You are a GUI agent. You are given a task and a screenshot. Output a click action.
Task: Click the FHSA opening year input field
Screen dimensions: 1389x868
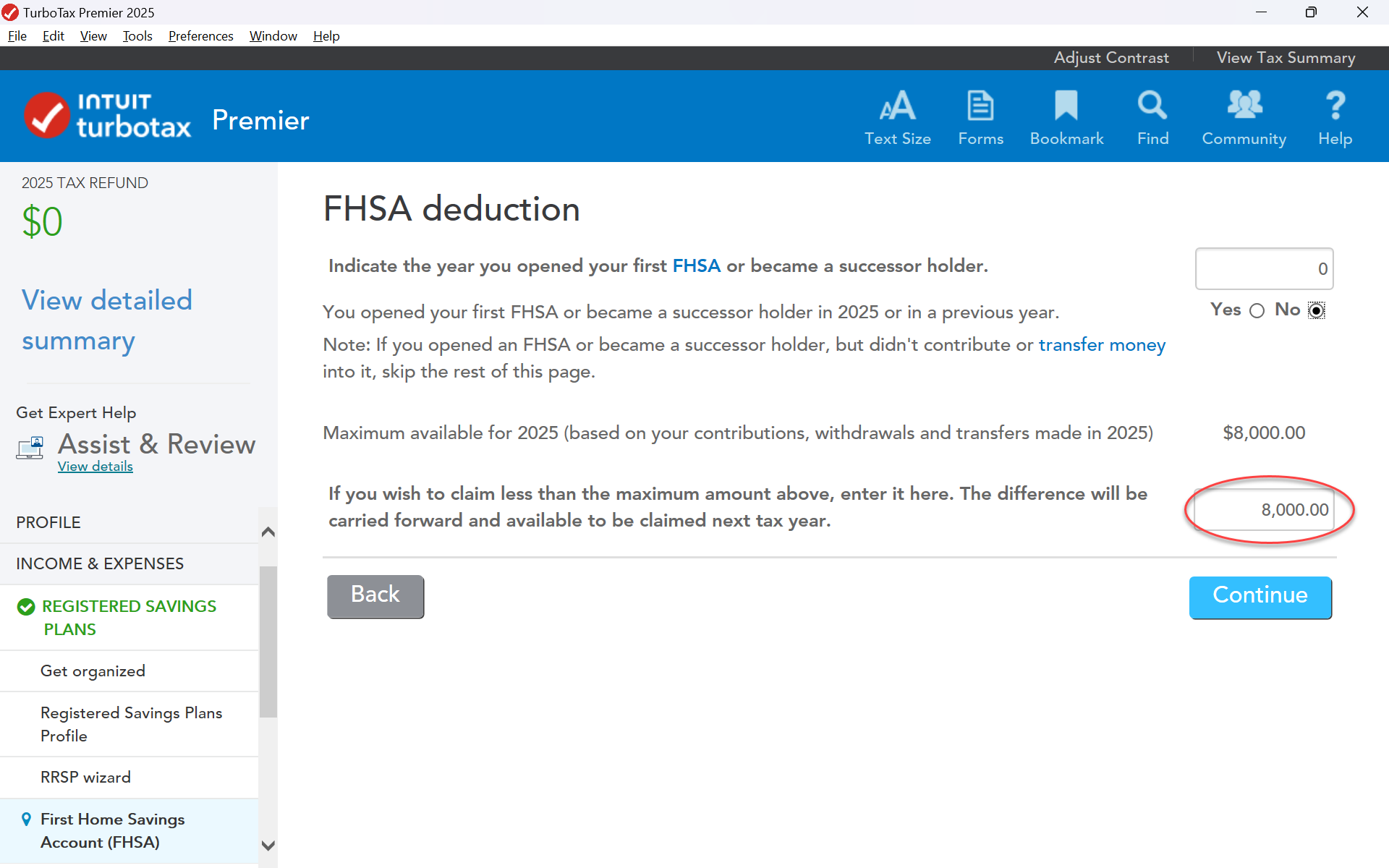pos(1264,269)
